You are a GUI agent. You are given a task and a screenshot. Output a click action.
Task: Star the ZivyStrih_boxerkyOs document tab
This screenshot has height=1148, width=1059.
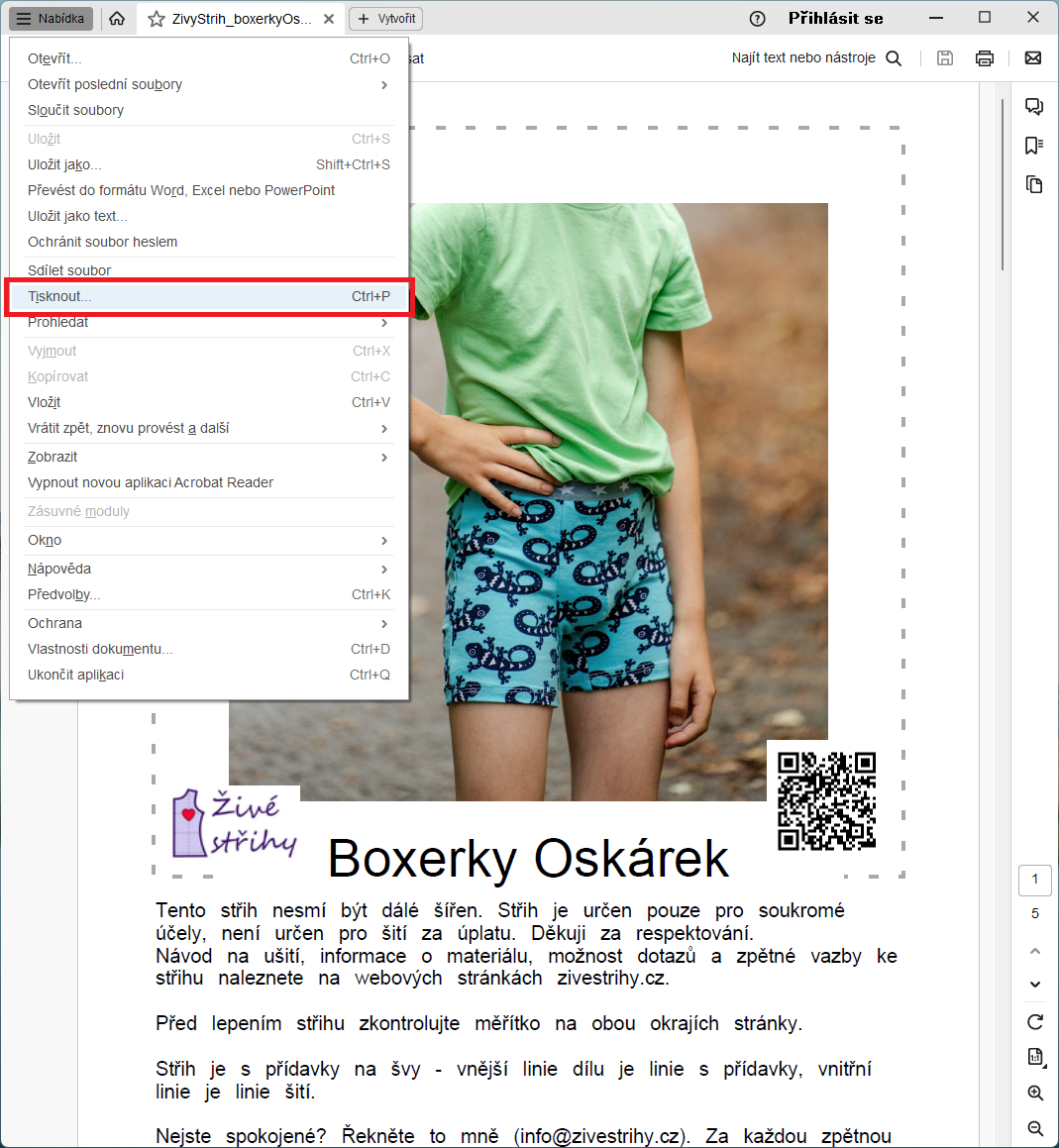(x=157, y=19)
